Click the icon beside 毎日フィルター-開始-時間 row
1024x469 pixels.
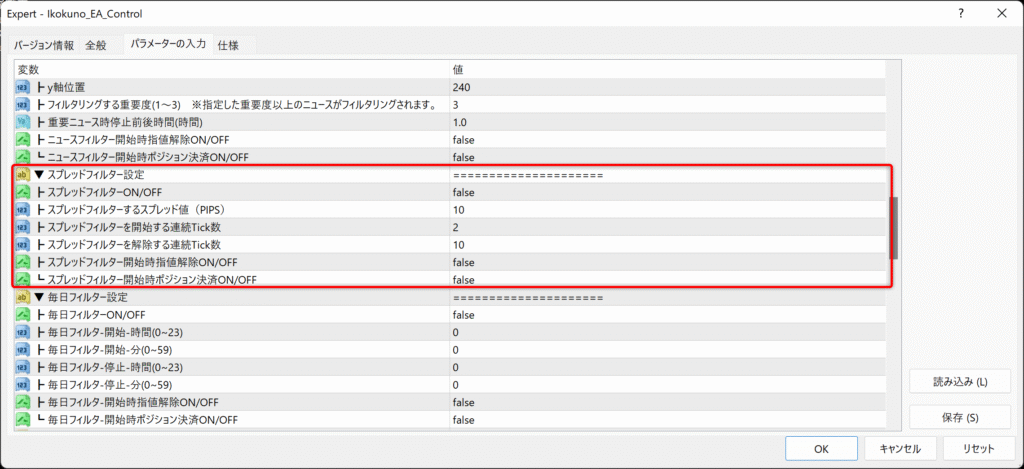tap(23, 332)
